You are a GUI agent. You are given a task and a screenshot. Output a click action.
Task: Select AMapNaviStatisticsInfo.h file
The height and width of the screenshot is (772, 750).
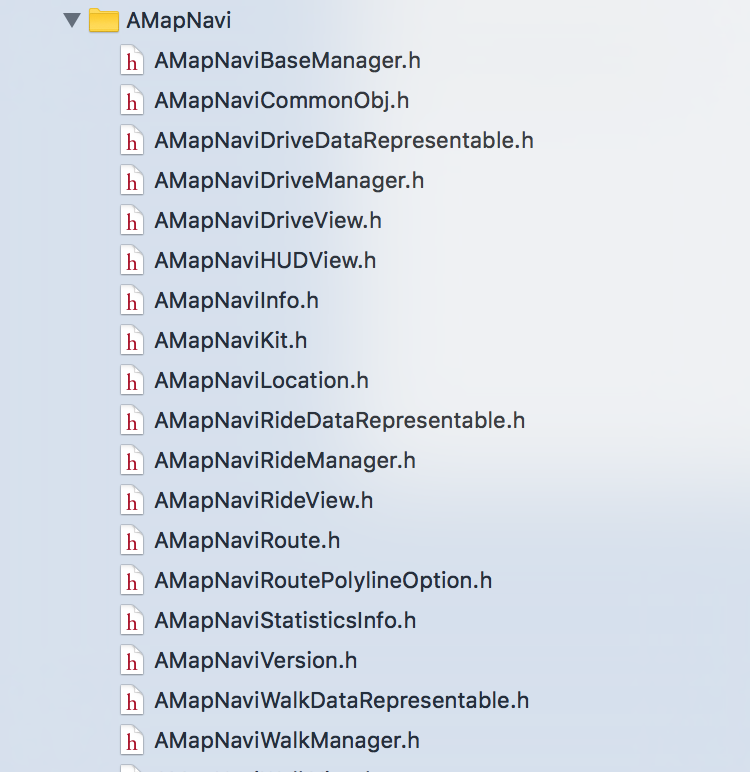point(285,620)
